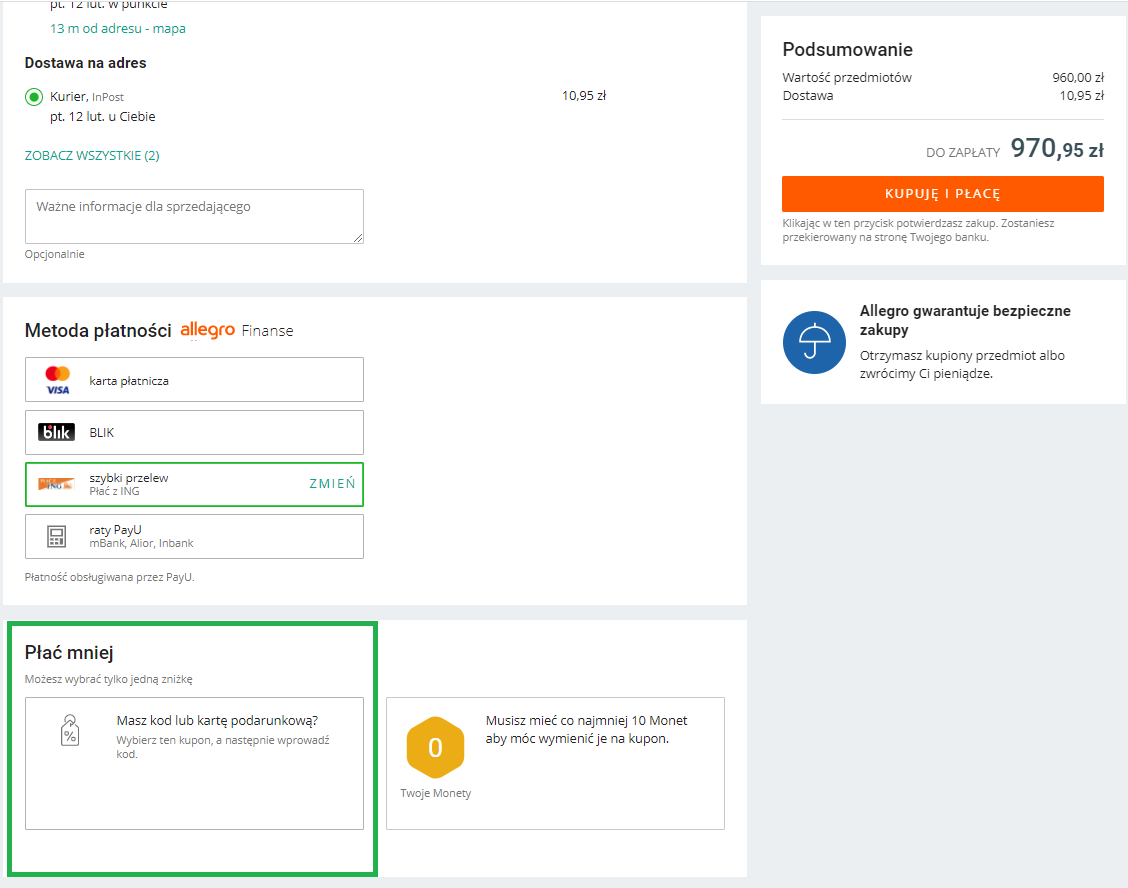This screenshot has height=888, width=1128.
Task: Choose raty PayU payment method
Action: point(194,536)
